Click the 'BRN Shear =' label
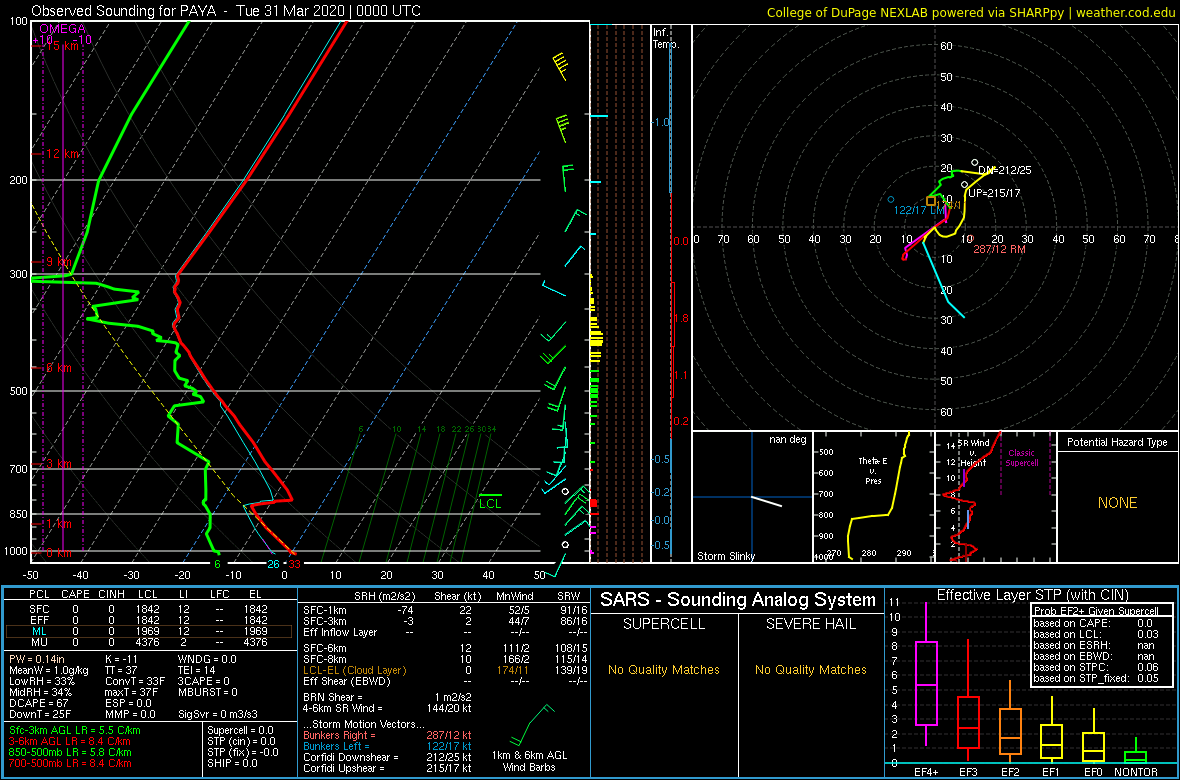 click(333, 696)
